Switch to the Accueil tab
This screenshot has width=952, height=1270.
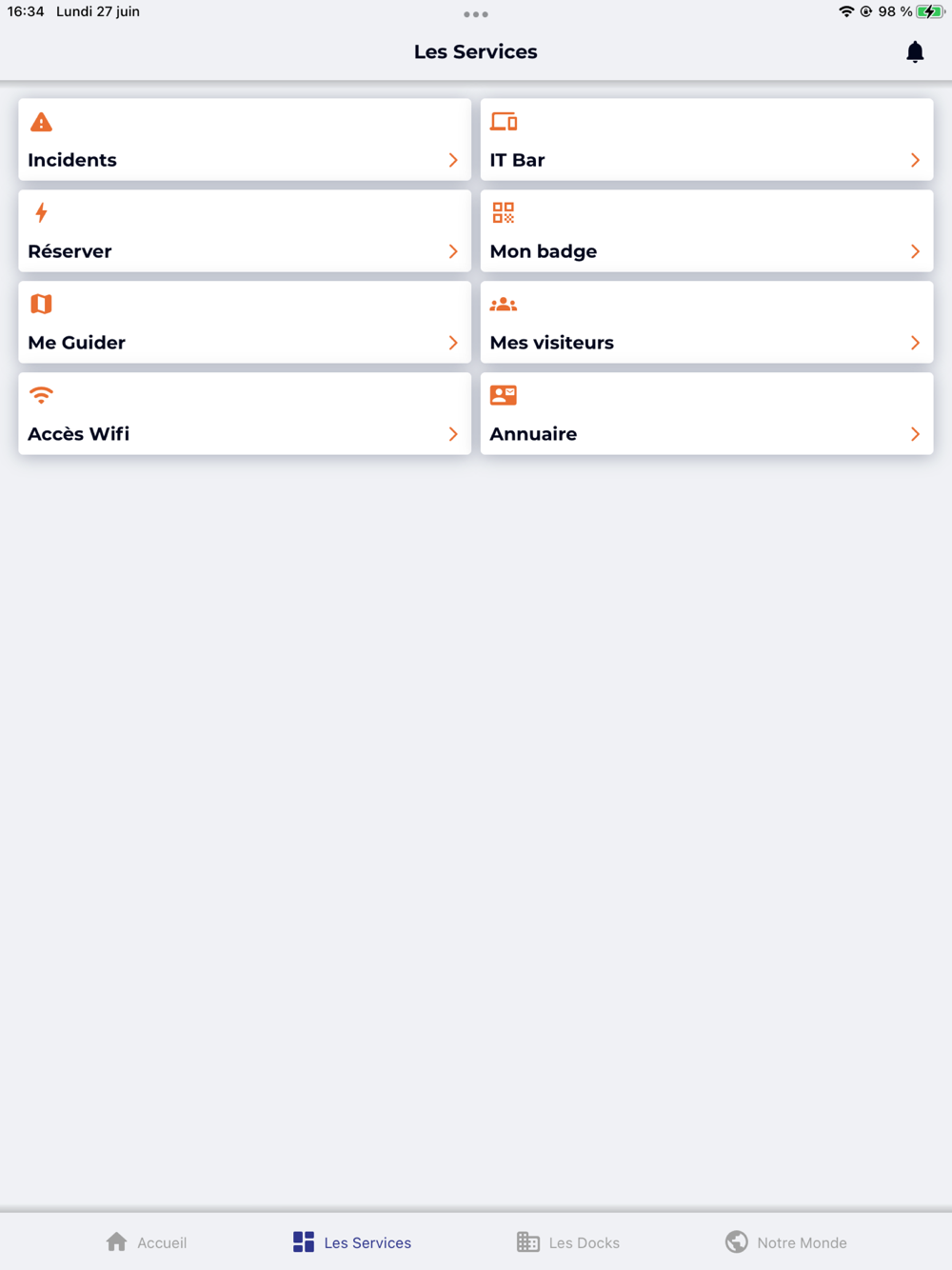click(x=147, y=1242)
